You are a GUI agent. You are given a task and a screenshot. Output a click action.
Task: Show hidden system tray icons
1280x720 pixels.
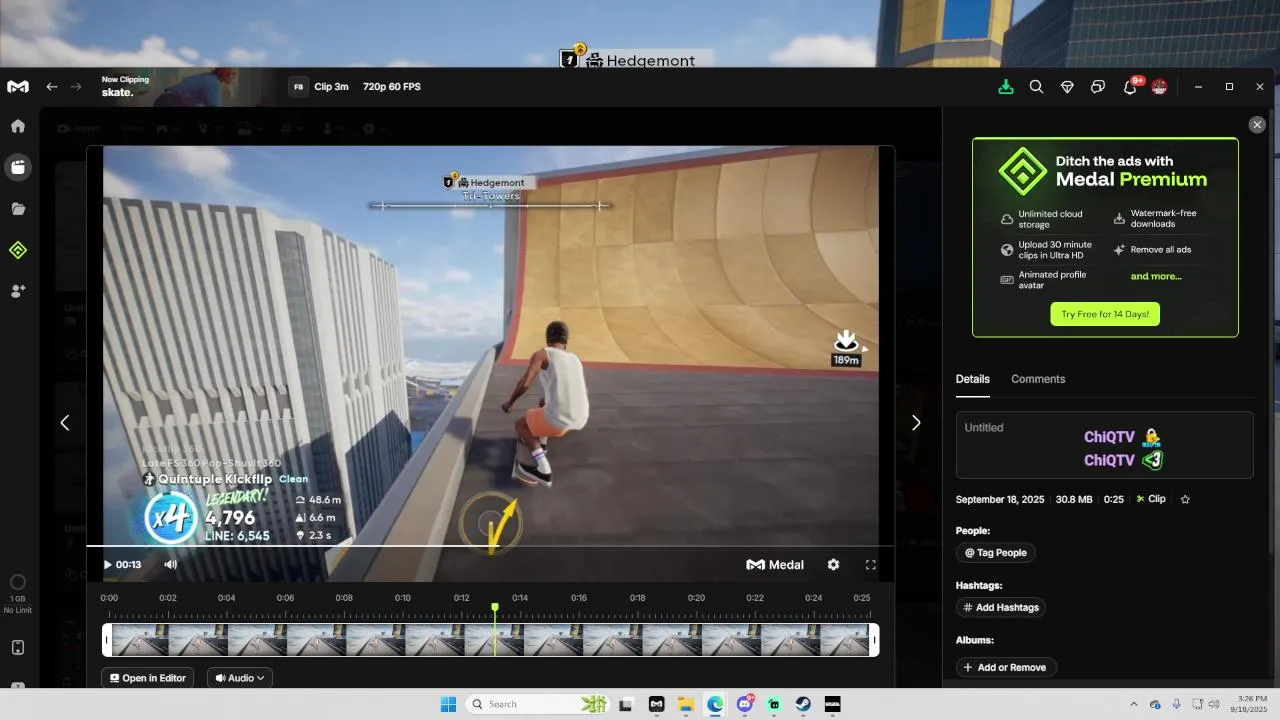tap(1133, 704)
